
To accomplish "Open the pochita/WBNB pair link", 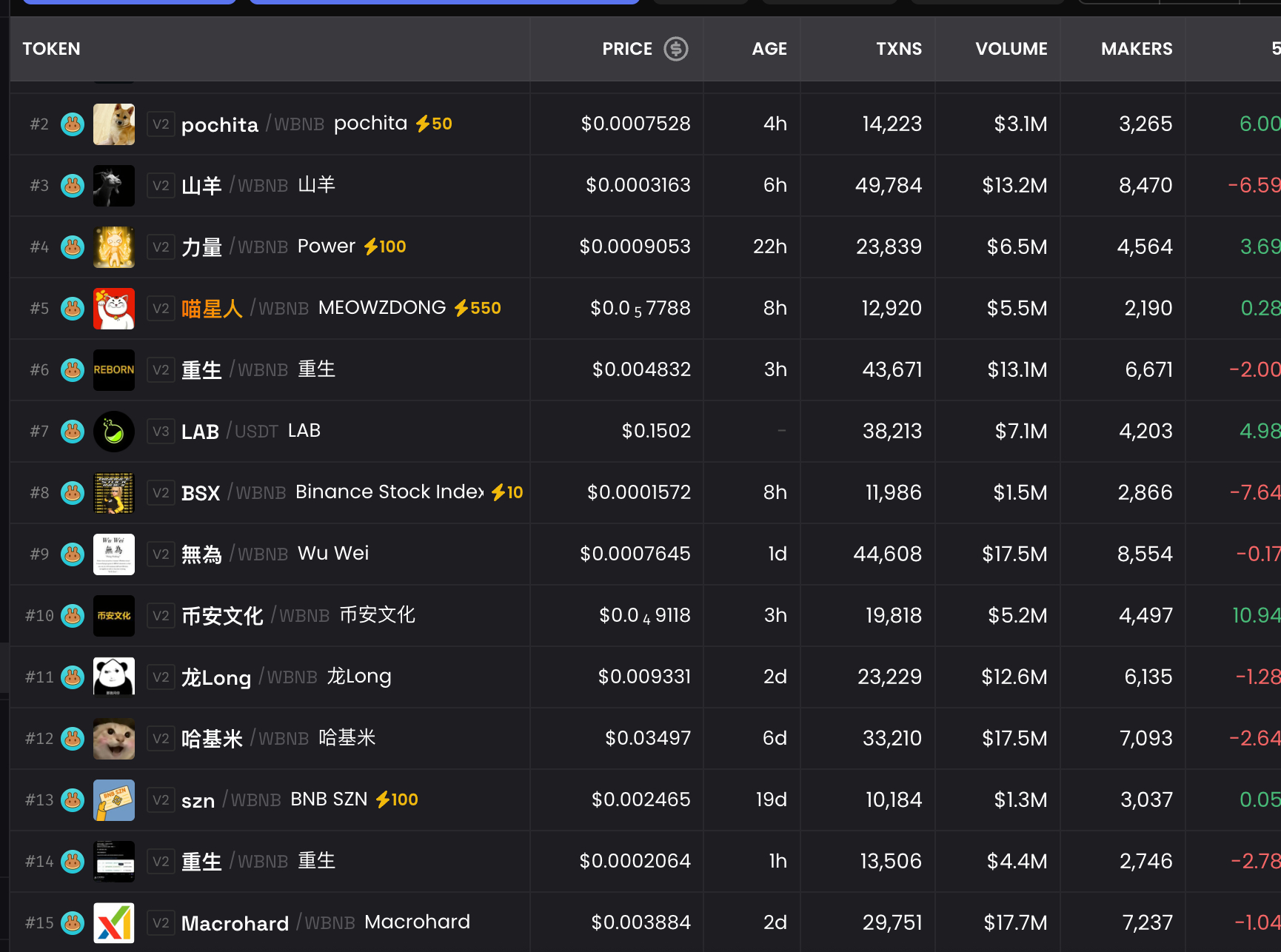I will point(252,124).
